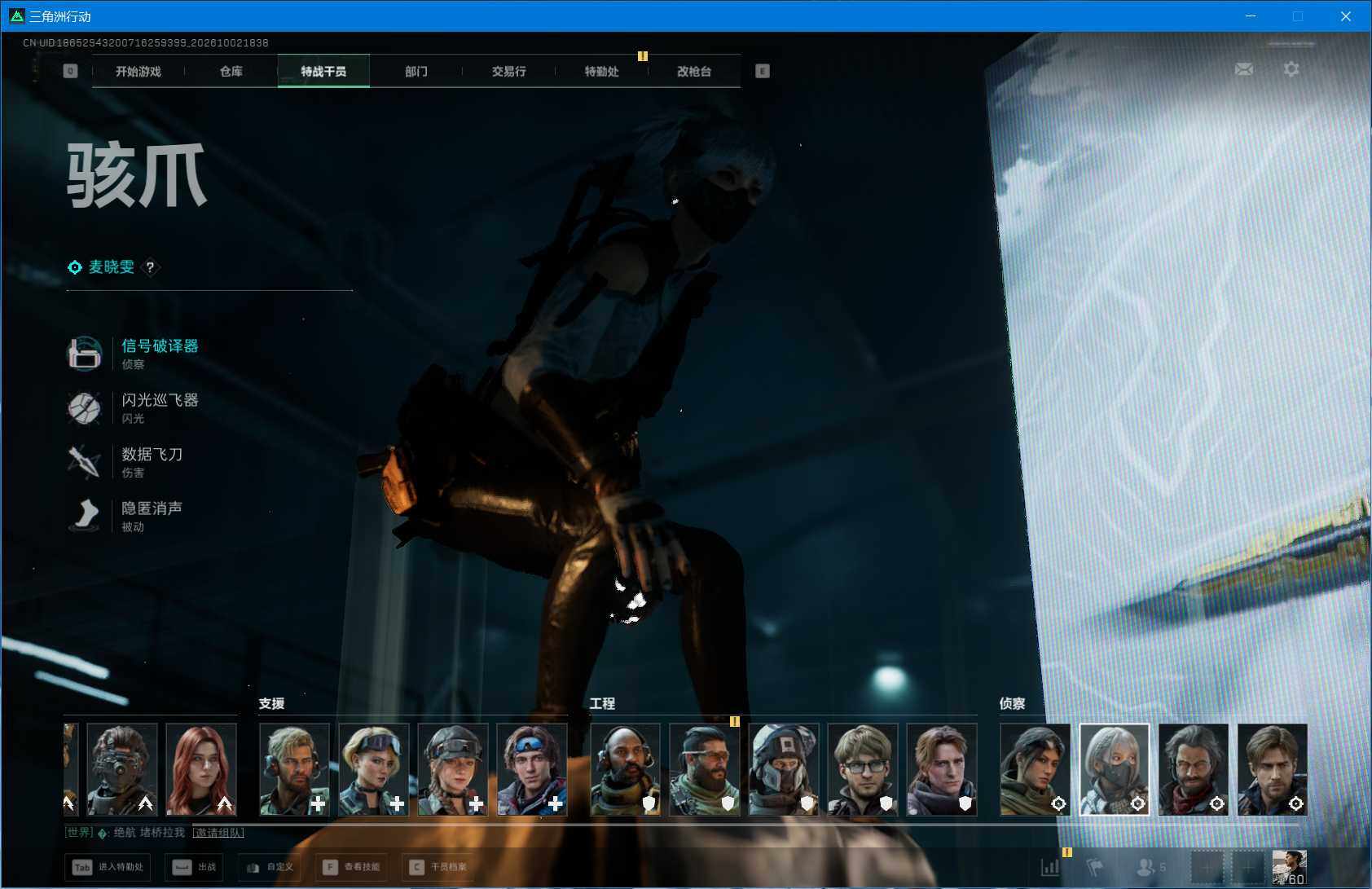Open the 改枪台 tab

[694, 71]
